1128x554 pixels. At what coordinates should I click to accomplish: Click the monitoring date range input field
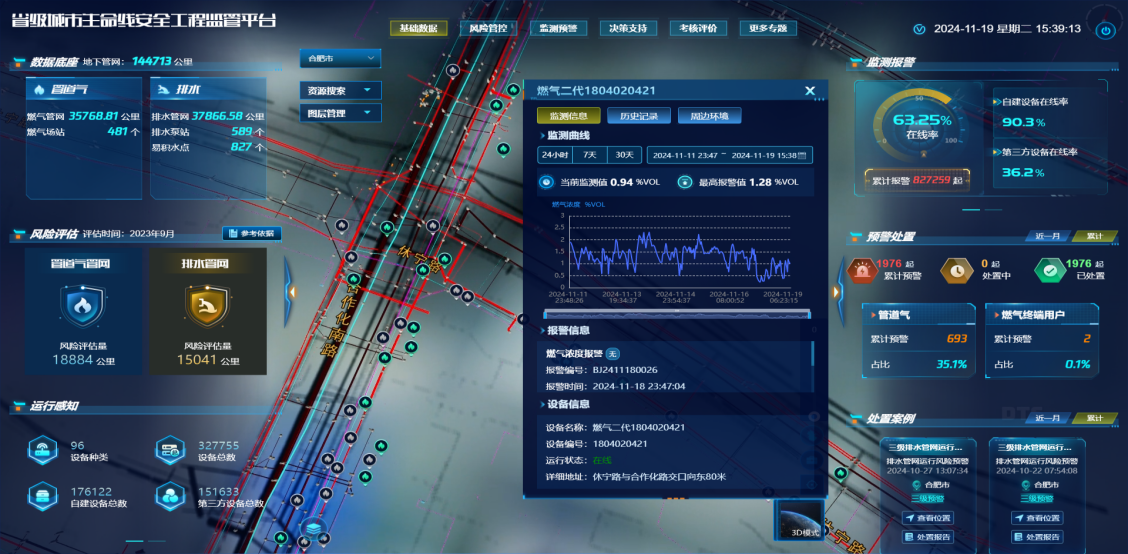pyautogui.click(x=729, y=155)
